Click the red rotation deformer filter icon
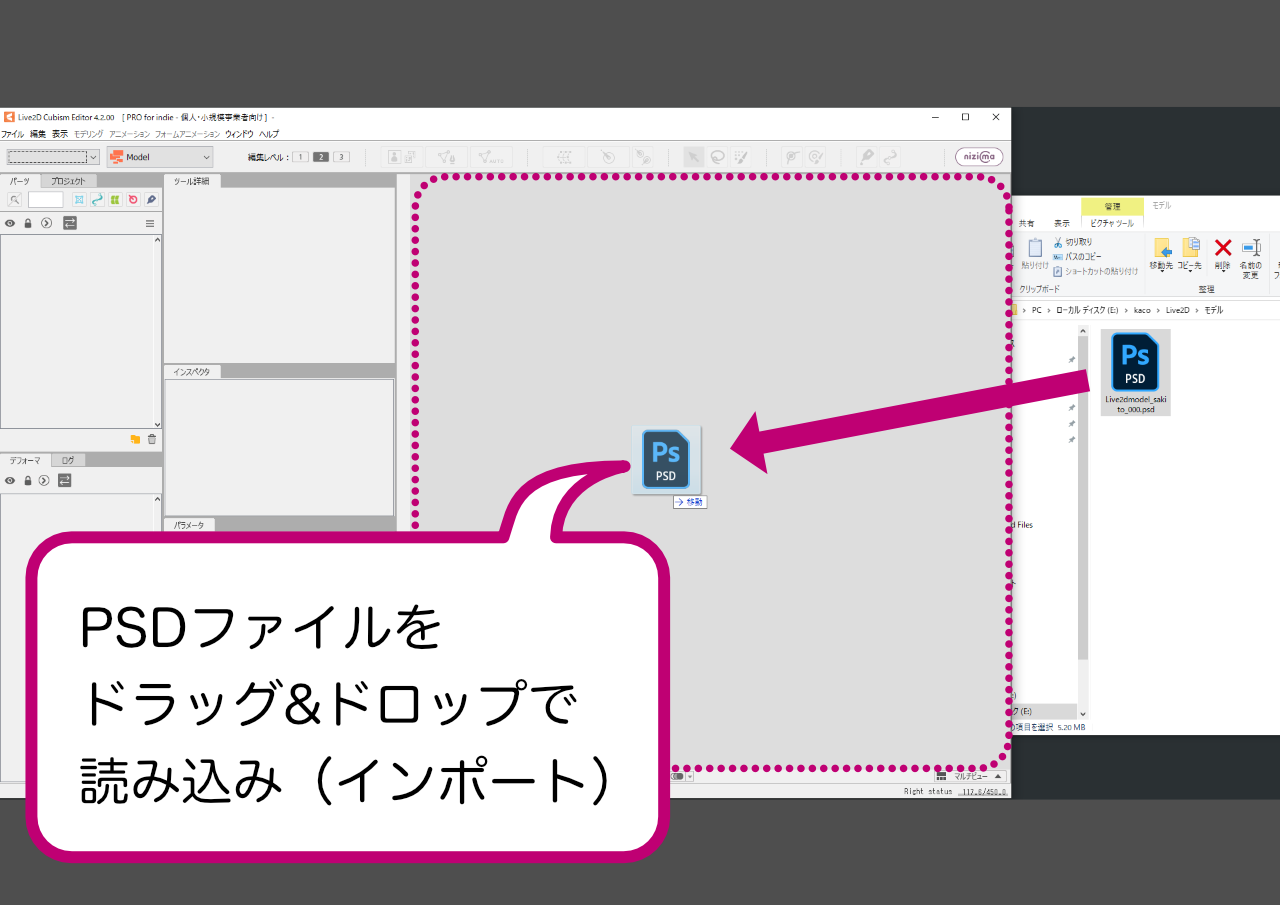1280x905 pixels. pyautogui.click(x=133, y=200)
